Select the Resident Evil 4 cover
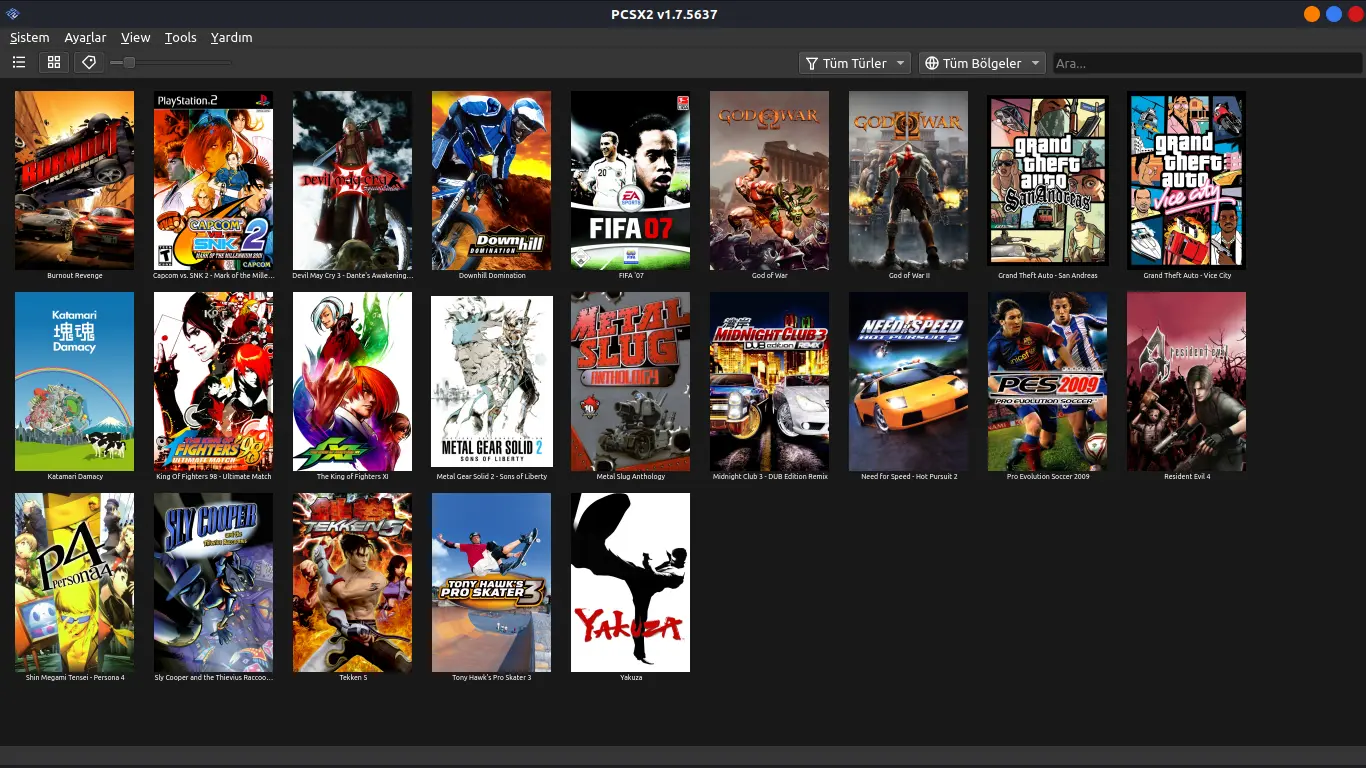The image size is (1366, 768). 1186,381
